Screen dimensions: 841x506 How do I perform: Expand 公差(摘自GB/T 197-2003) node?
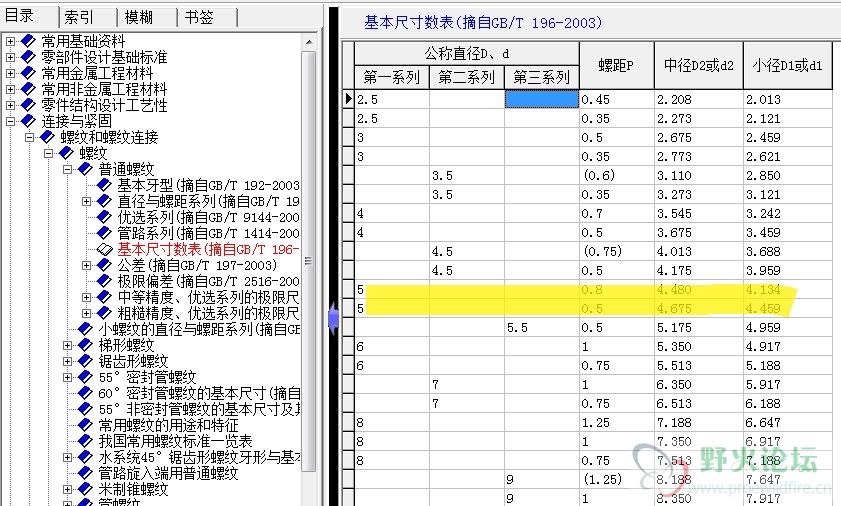(x=86, y=265)
